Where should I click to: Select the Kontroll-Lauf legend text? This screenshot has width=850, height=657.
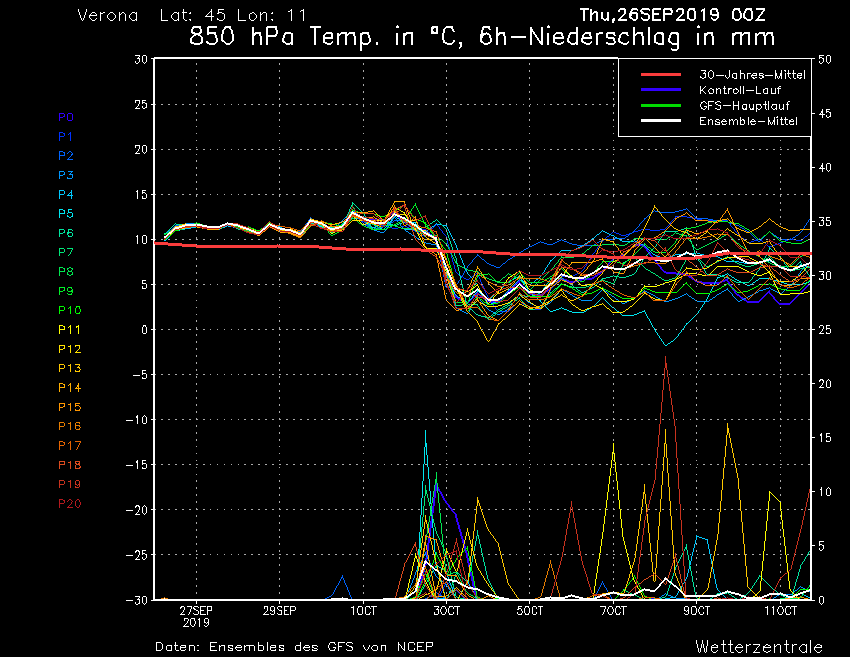coord(739,90)
